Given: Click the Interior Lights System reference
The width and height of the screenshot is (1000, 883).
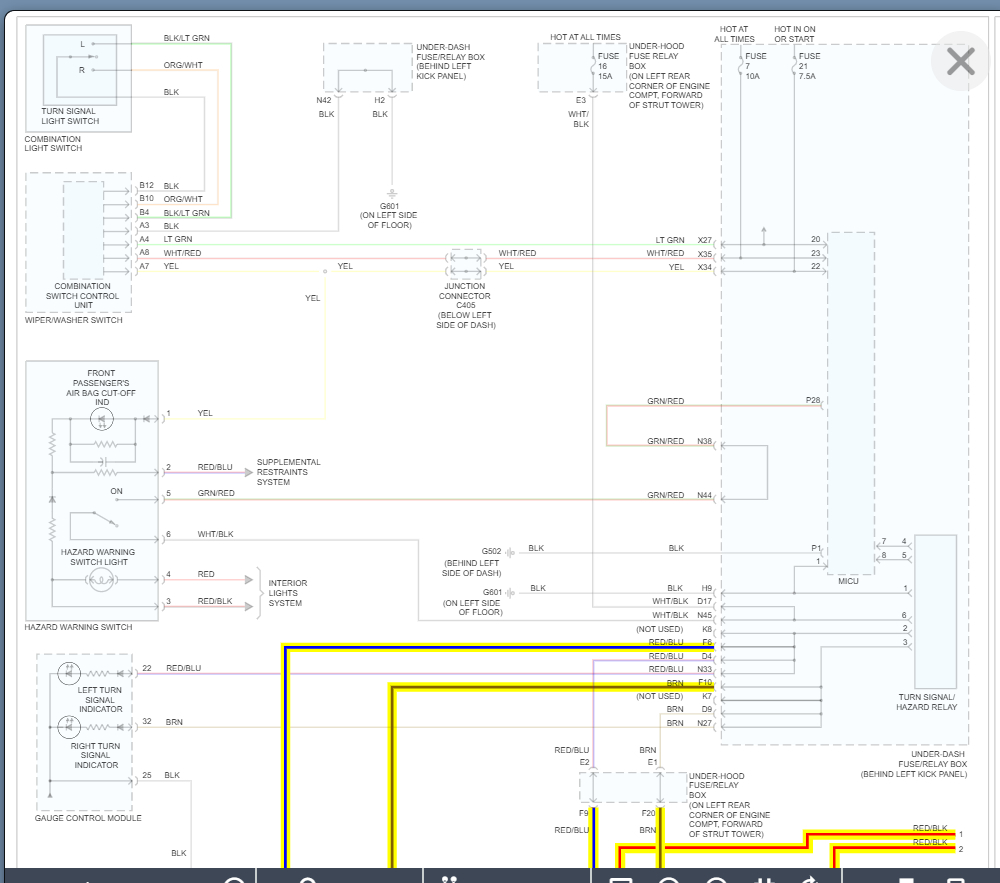Looking at the screenshot, I should [x=288, y=593].
